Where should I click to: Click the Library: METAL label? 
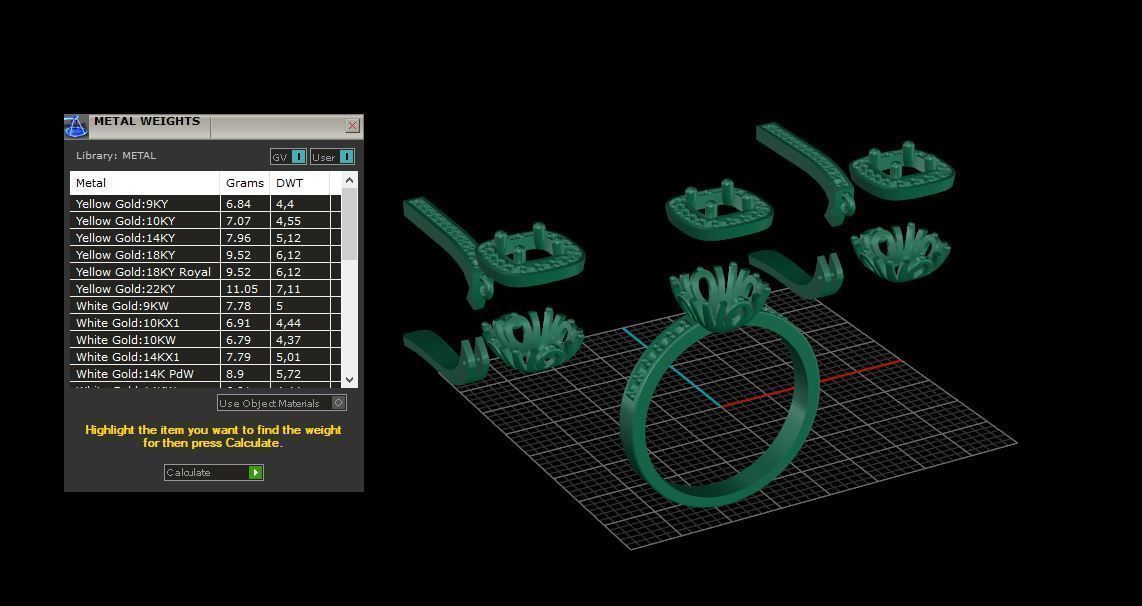(x=116, y=156)
